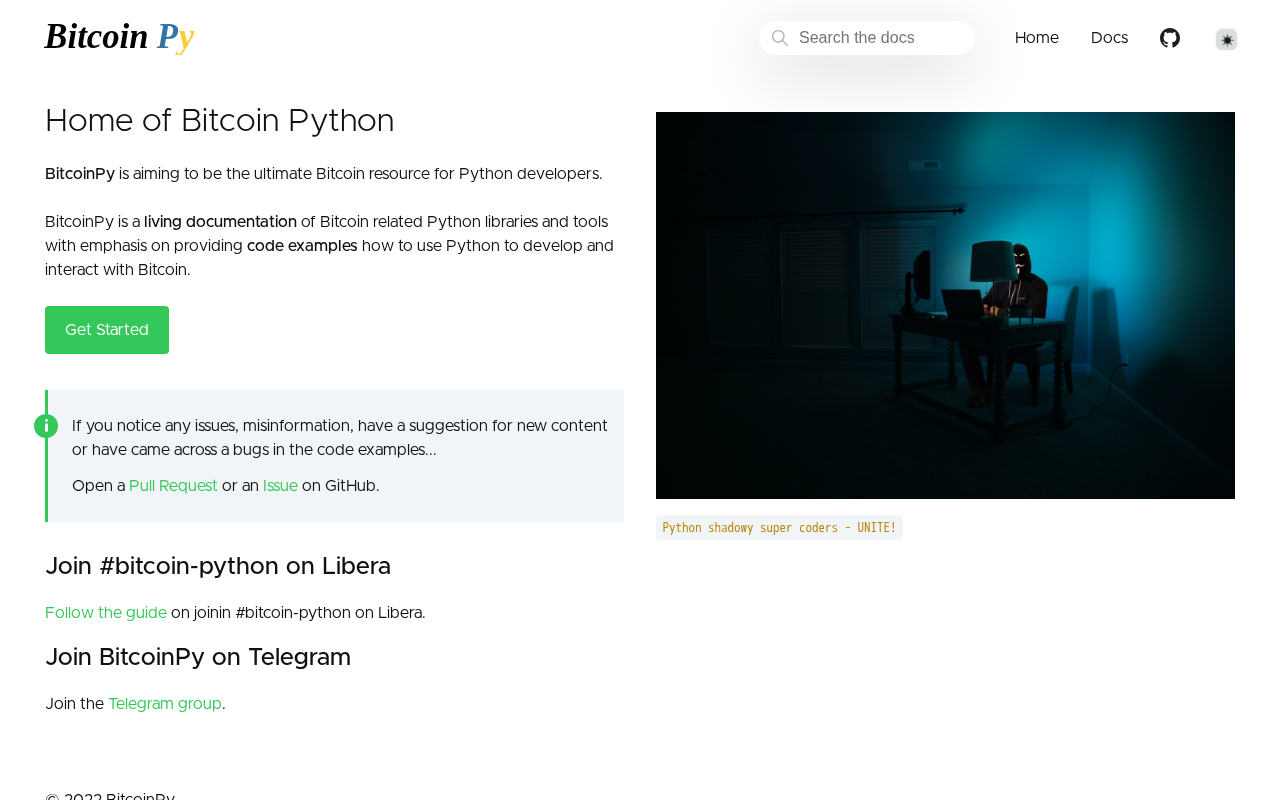This screenshot has height=800, width=1280.
Task: Click the Home of Bitcoin Python heading
Action: (220, 121)
